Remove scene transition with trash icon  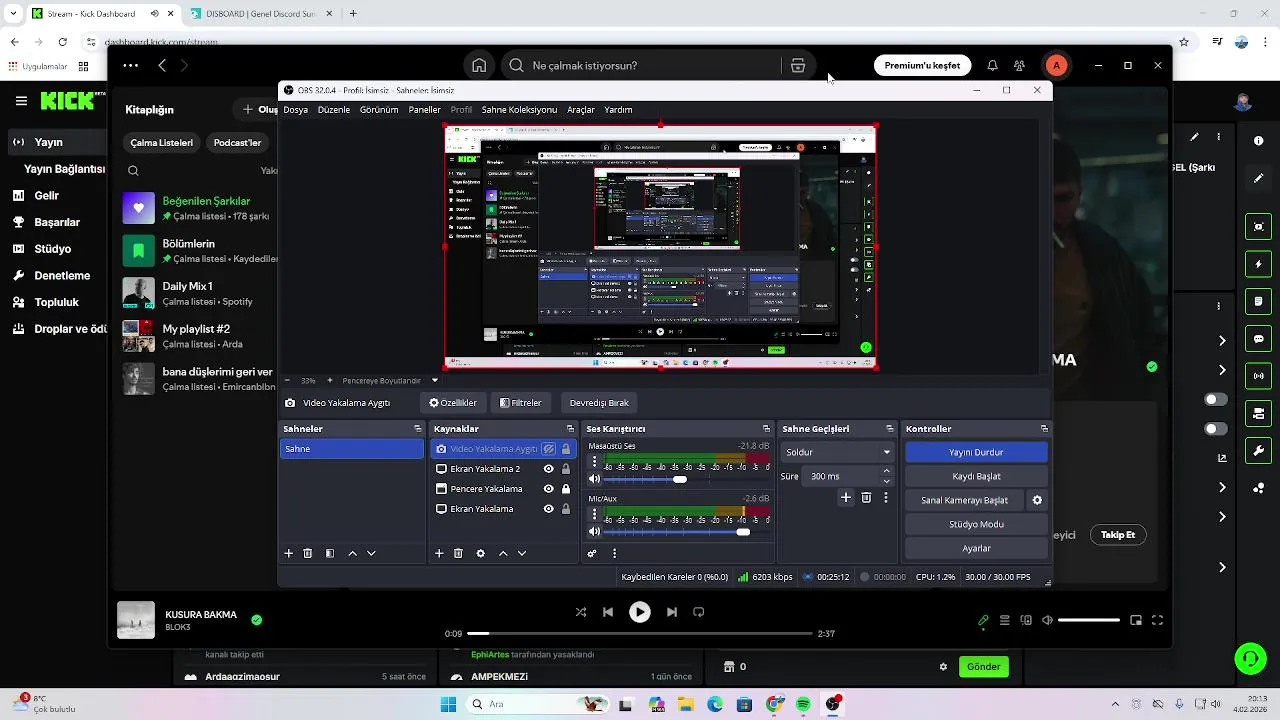pos(866,497)
